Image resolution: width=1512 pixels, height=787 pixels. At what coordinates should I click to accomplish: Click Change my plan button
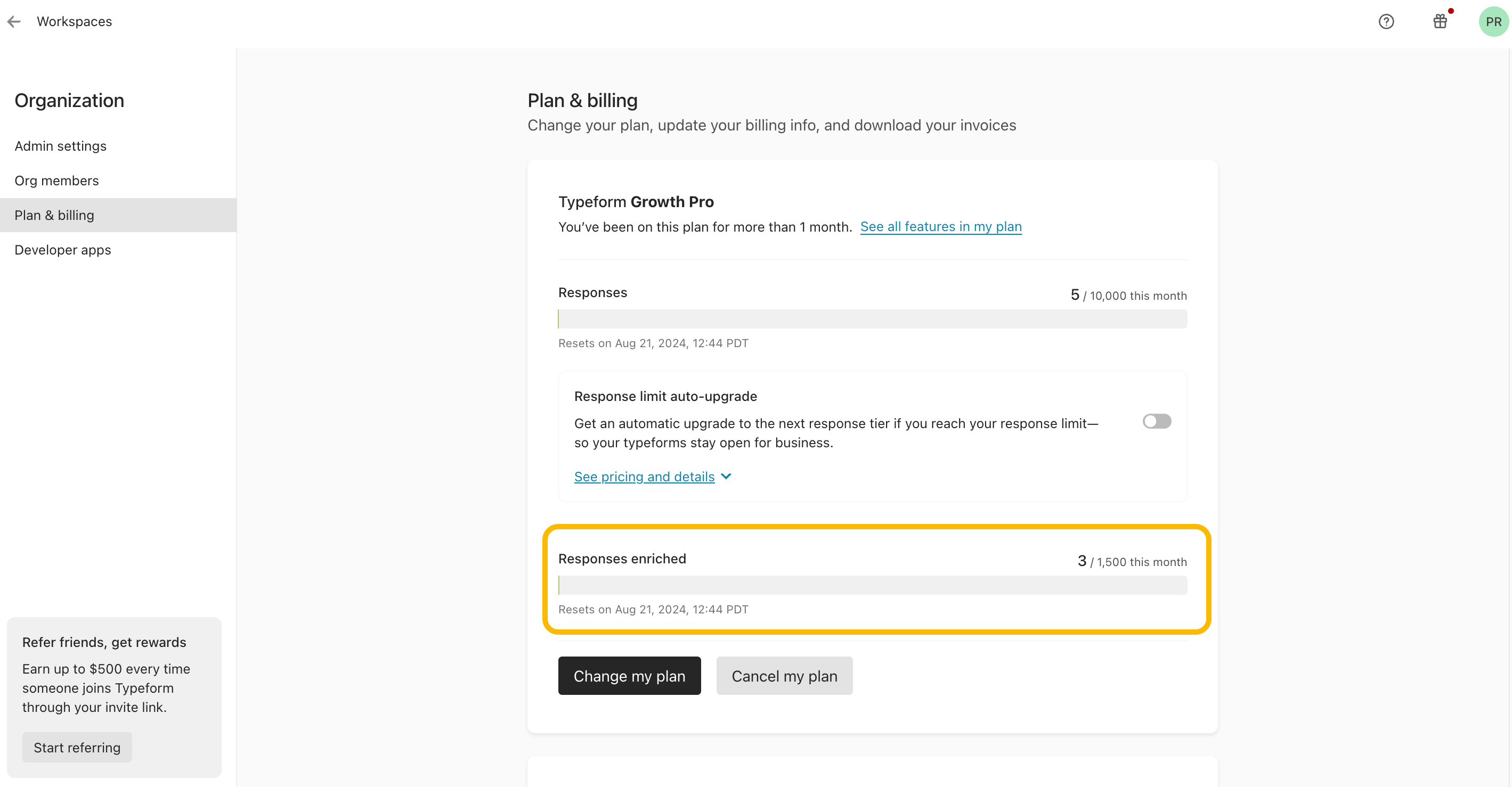(x=629, y=676)
